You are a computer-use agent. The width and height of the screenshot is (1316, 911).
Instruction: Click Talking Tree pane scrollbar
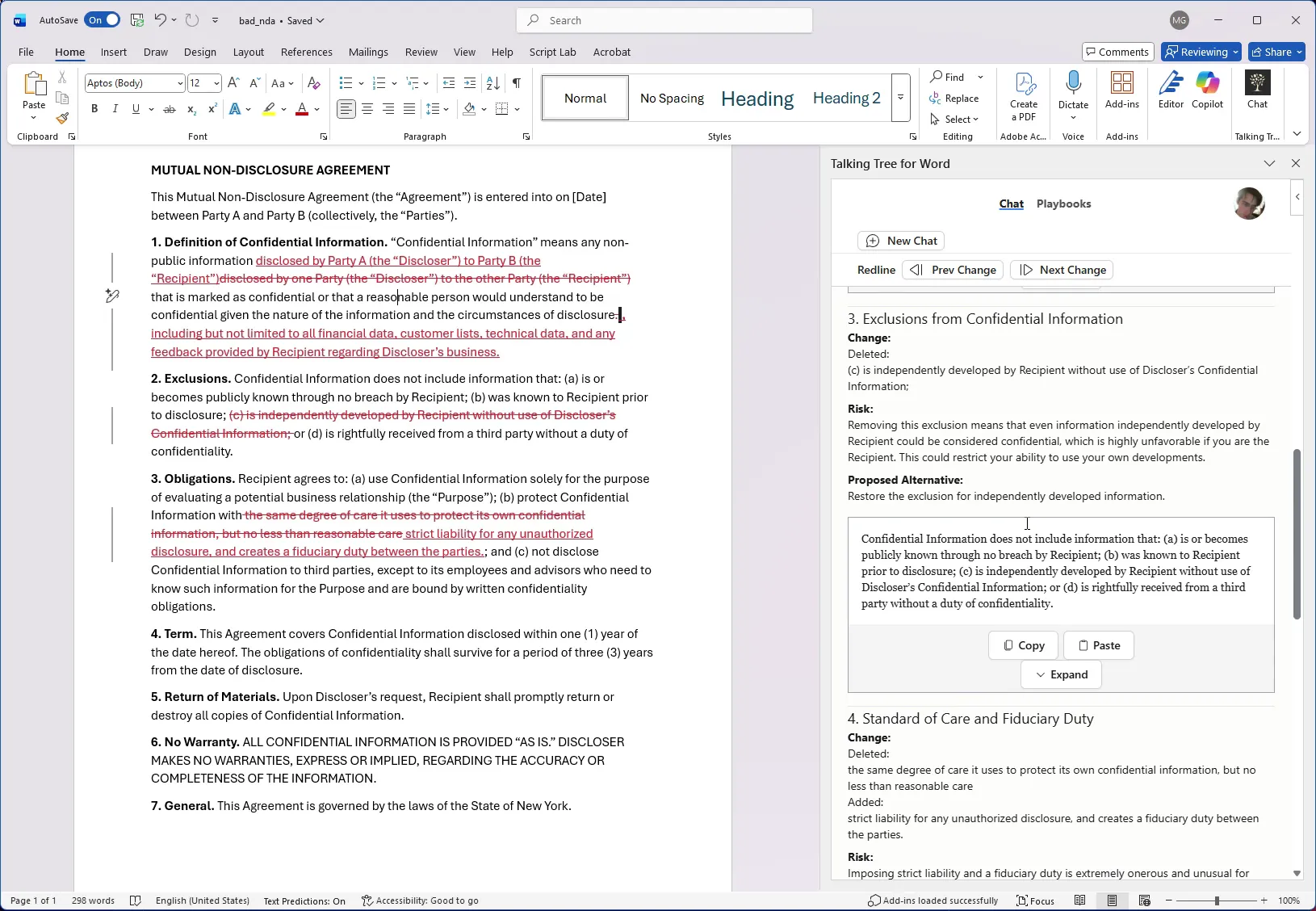tap(1297, 534)
